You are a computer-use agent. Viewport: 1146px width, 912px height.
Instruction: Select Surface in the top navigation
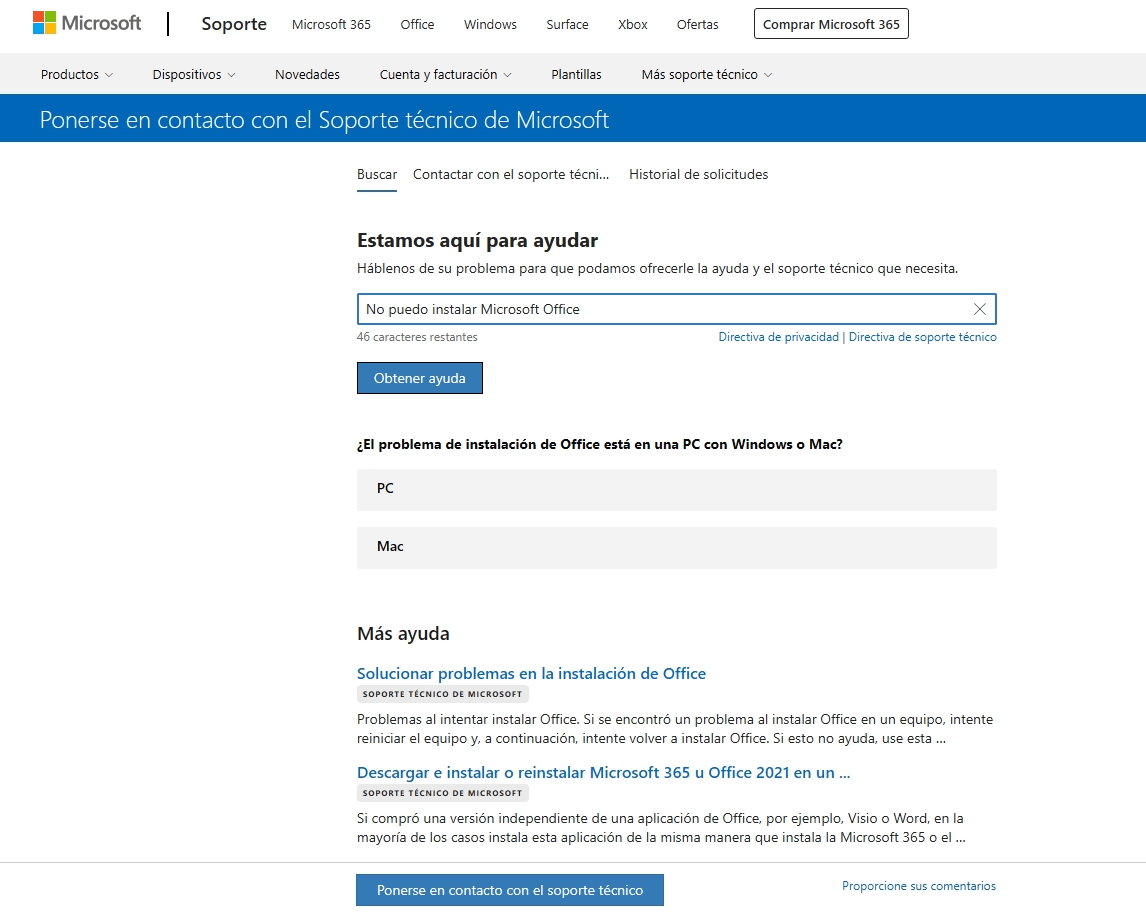(567, 24)
